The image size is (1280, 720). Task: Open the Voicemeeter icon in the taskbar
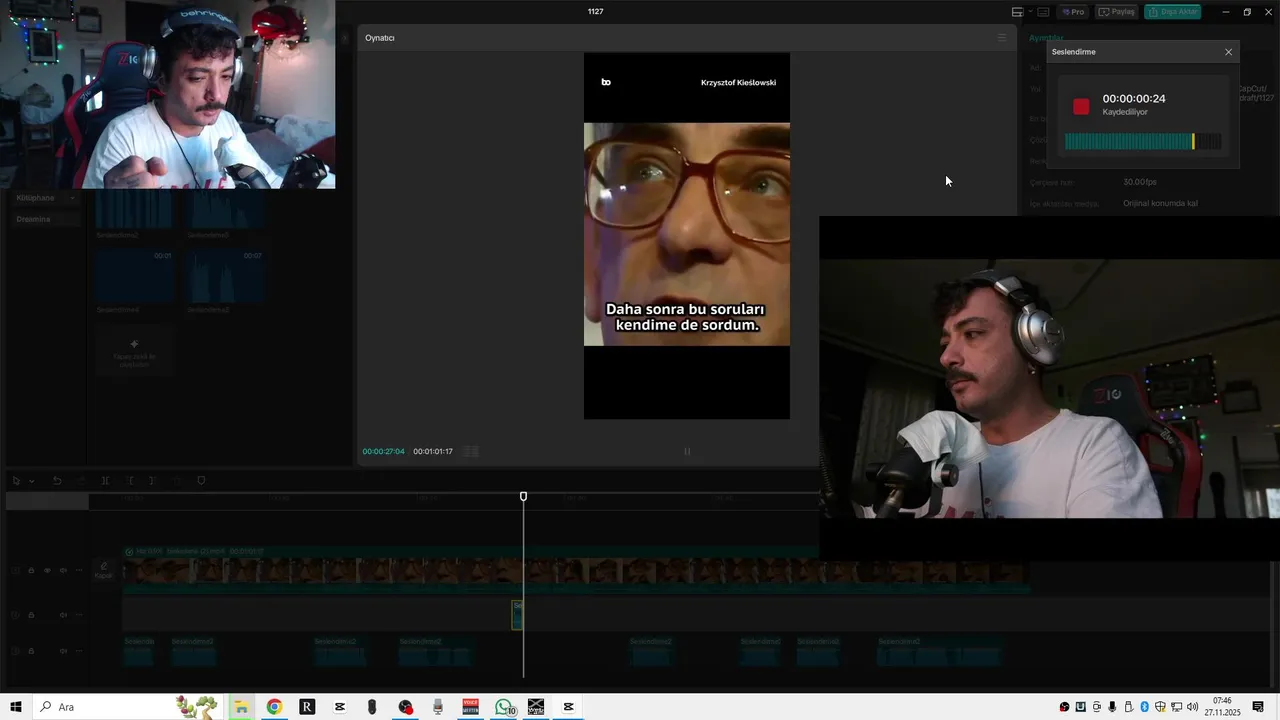point(470,707)
